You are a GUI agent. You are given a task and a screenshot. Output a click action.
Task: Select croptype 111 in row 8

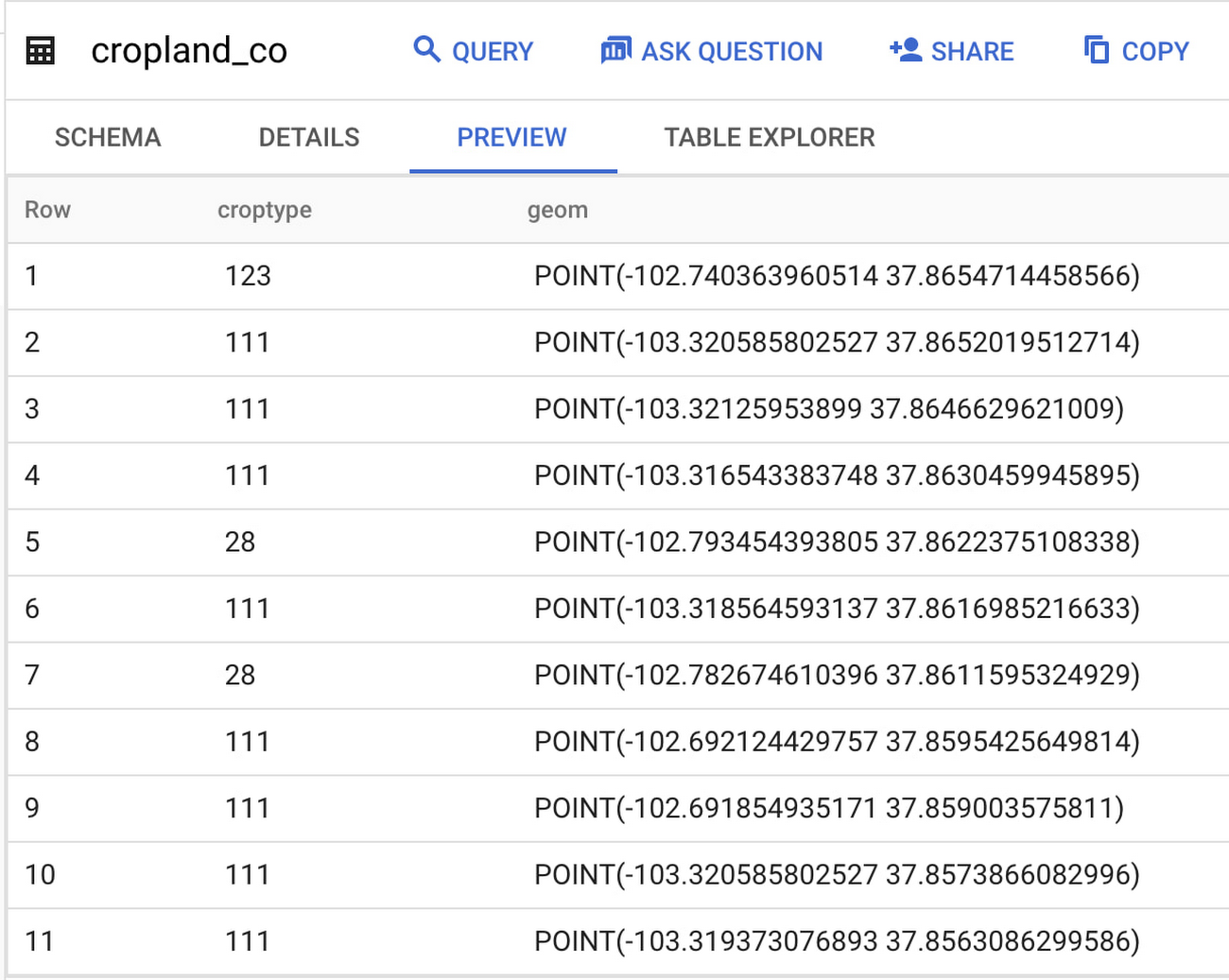point(248,742)
